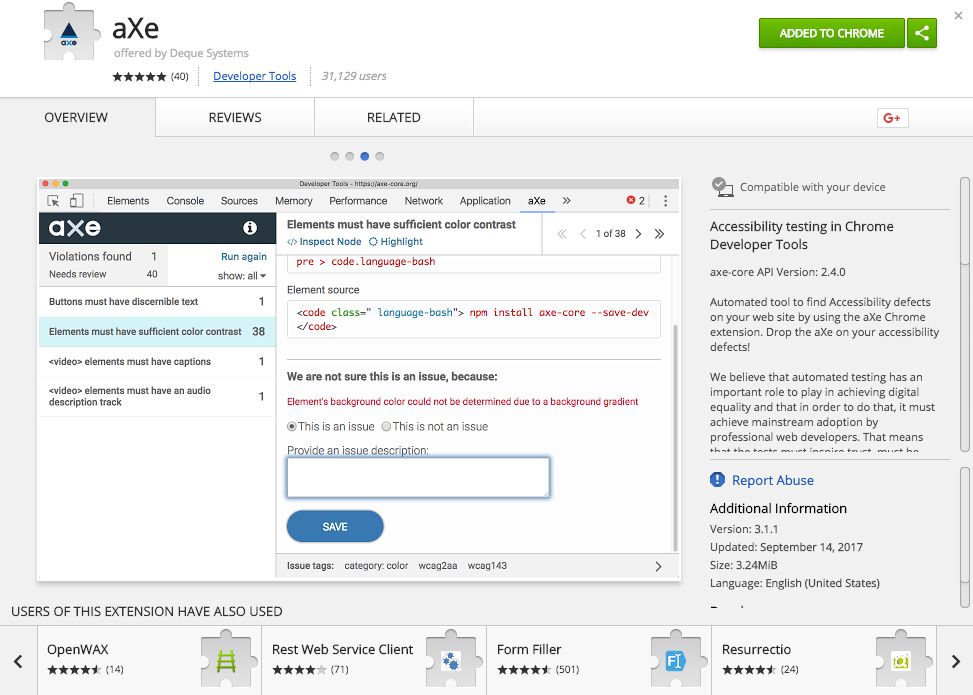Click the issue description text box
The width and height of the screenshot is (973, 695).
point(418,477)
